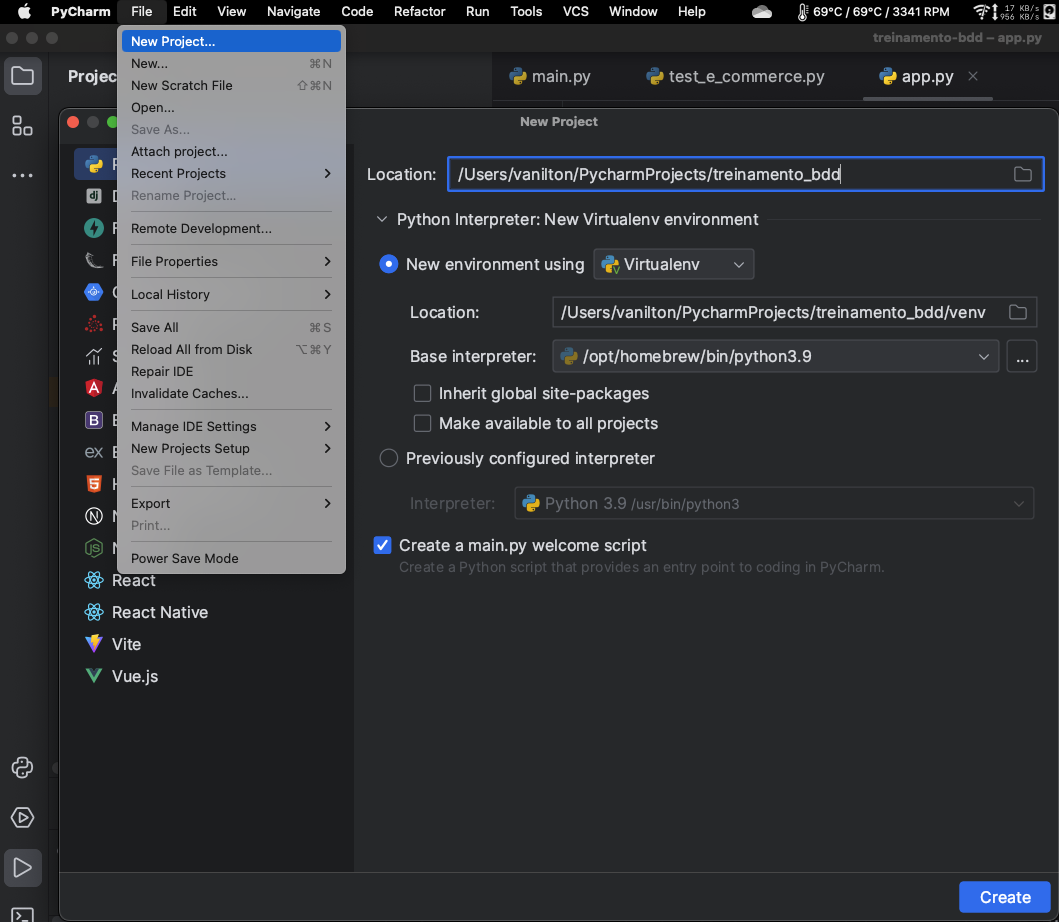Screen dimensions: 1059x922
Task: Open the Terminal tool window icon
Action: tap(22, 915)
